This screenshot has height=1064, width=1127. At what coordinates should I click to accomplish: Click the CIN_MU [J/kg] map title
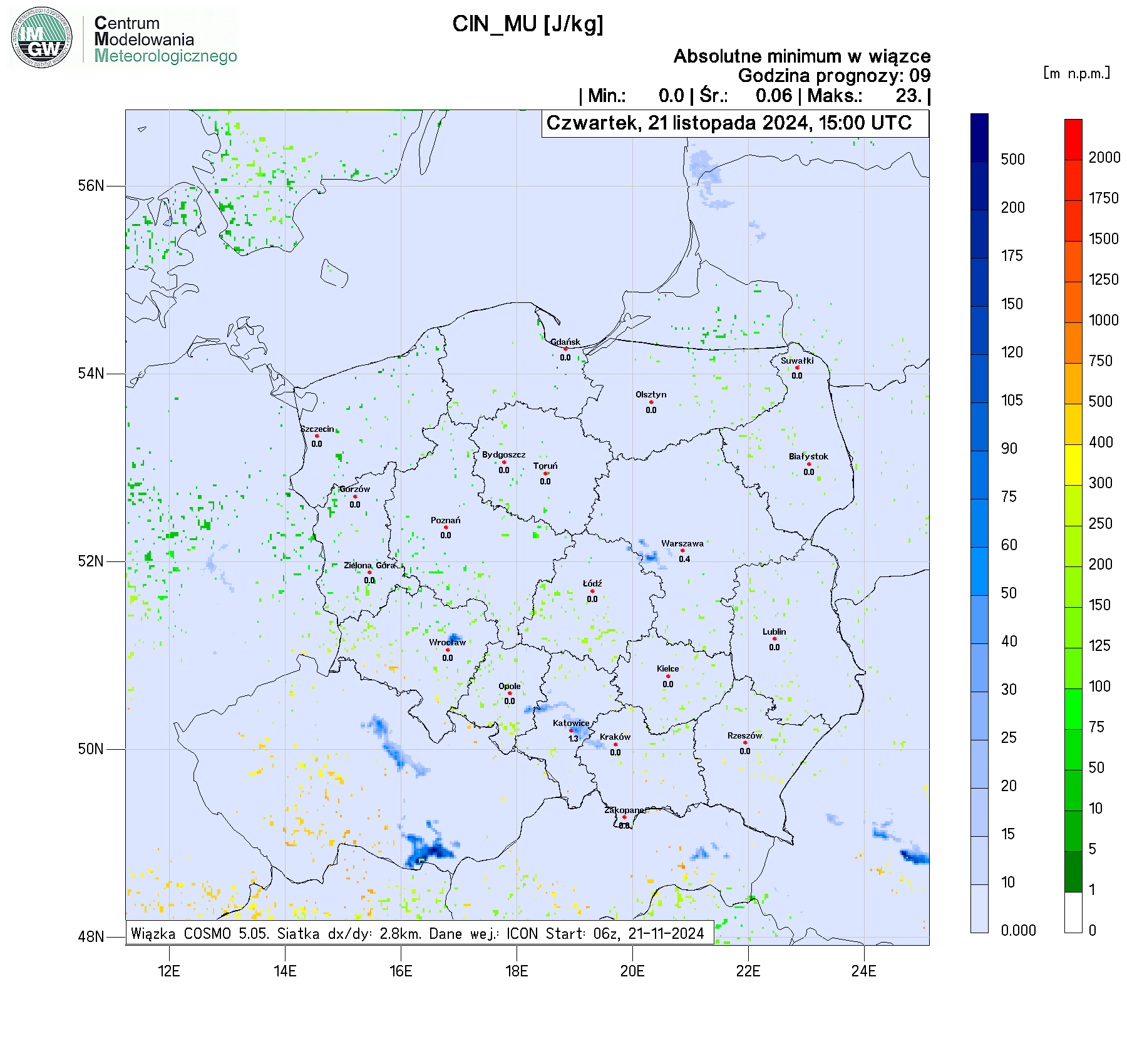coord(528,24)
